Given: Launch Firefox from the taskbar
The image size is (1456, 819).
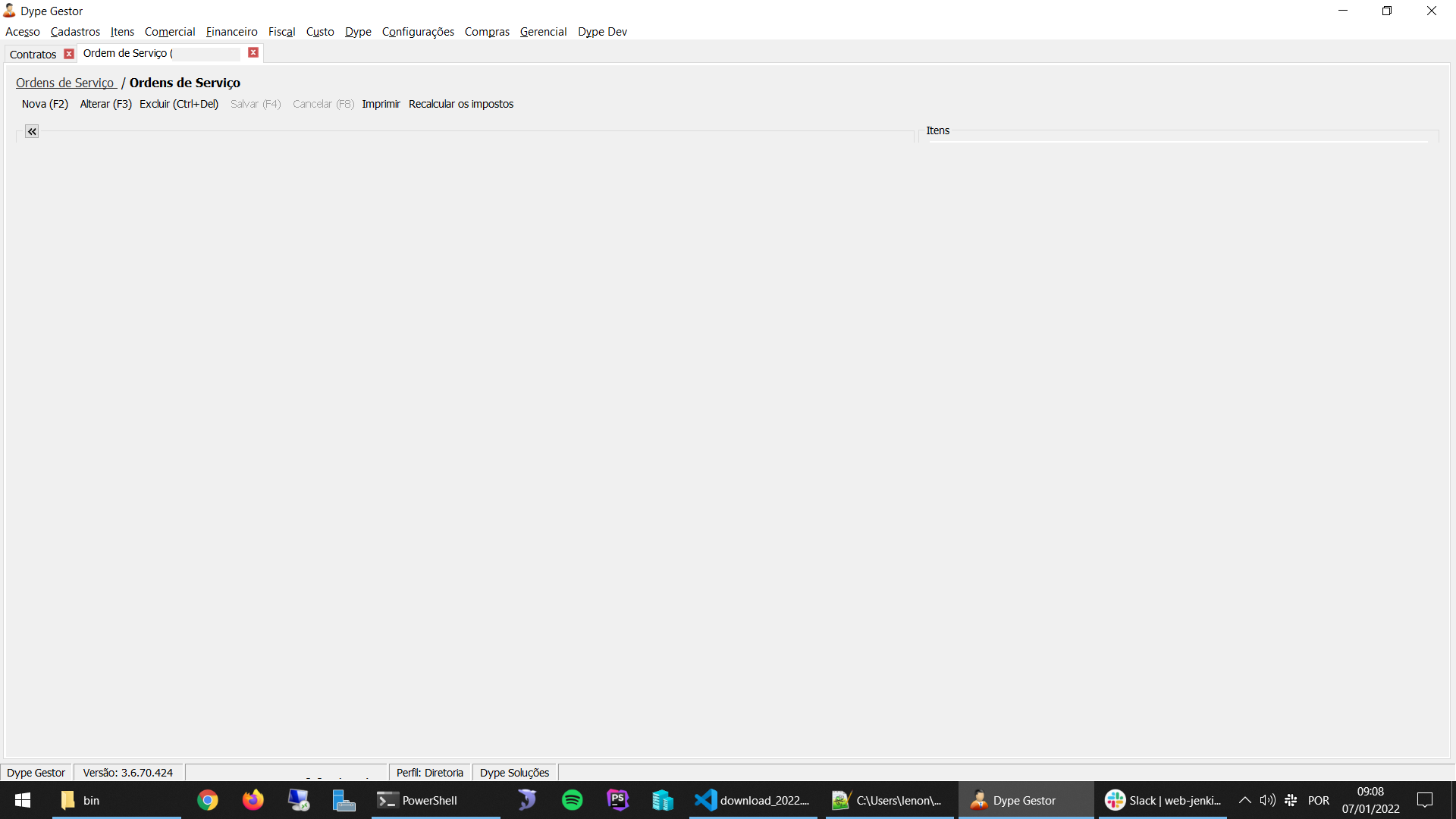Looking at the screenshot, I should pos(253,800).
